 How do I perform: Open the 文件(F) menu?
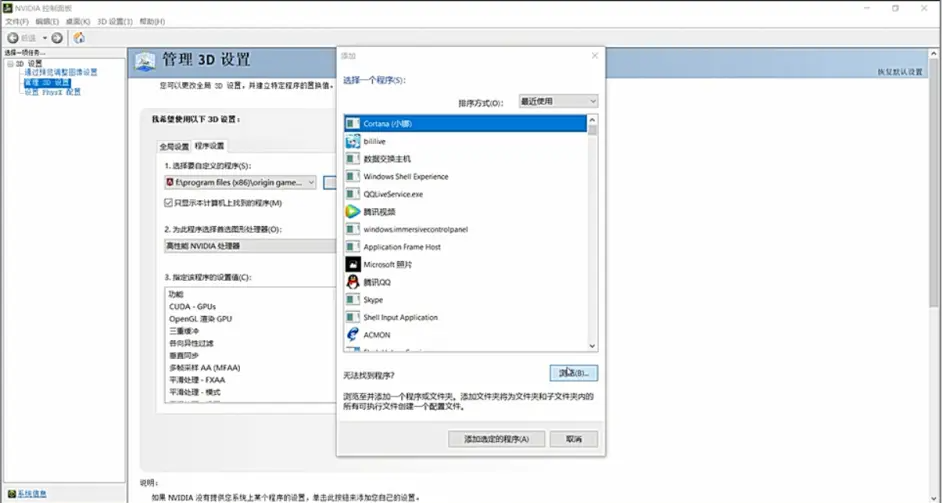(17, 22)
